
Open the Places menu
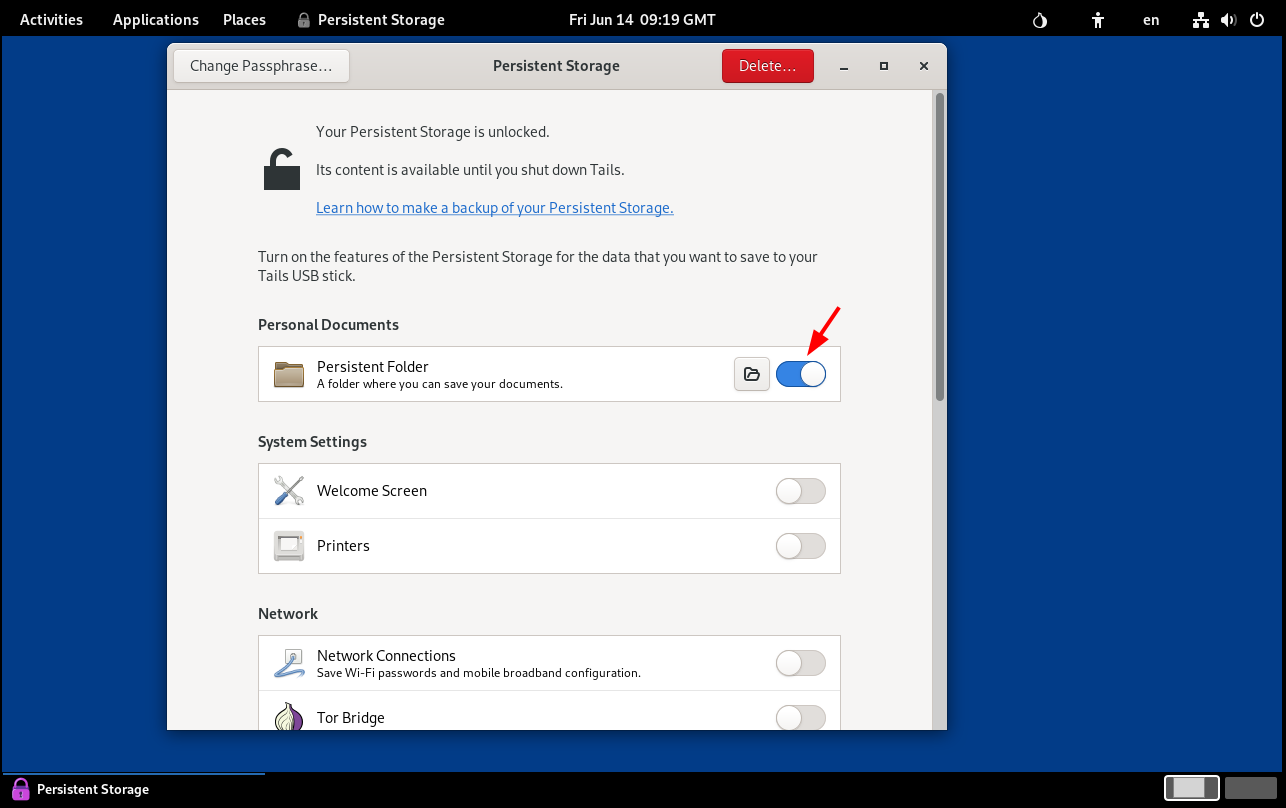(x=244, y=20)
